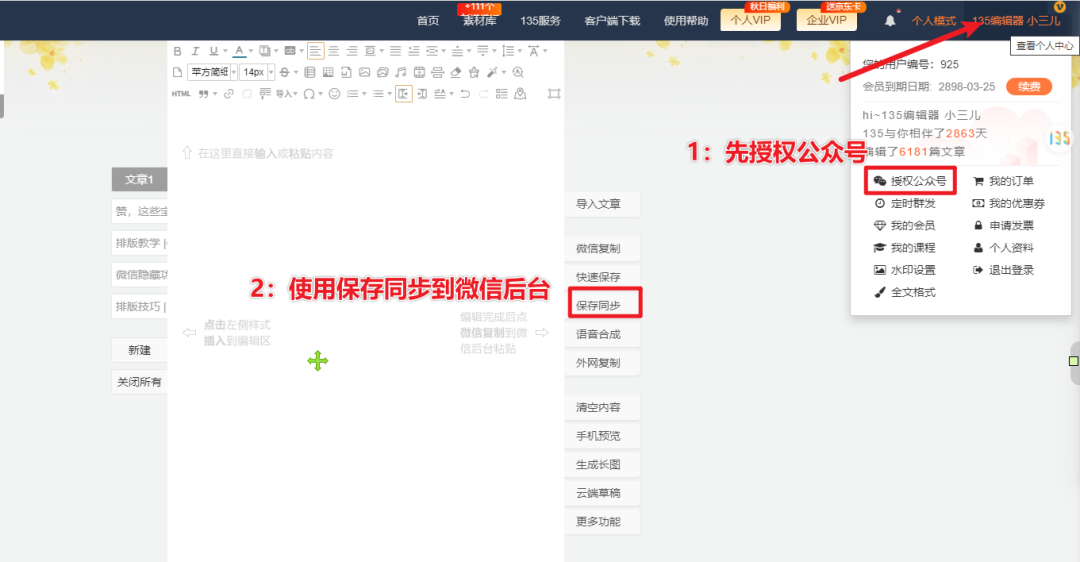The image size is (1080, 562).
Task: Open 定时群发 scheduled sending
Action: (905, 203)
